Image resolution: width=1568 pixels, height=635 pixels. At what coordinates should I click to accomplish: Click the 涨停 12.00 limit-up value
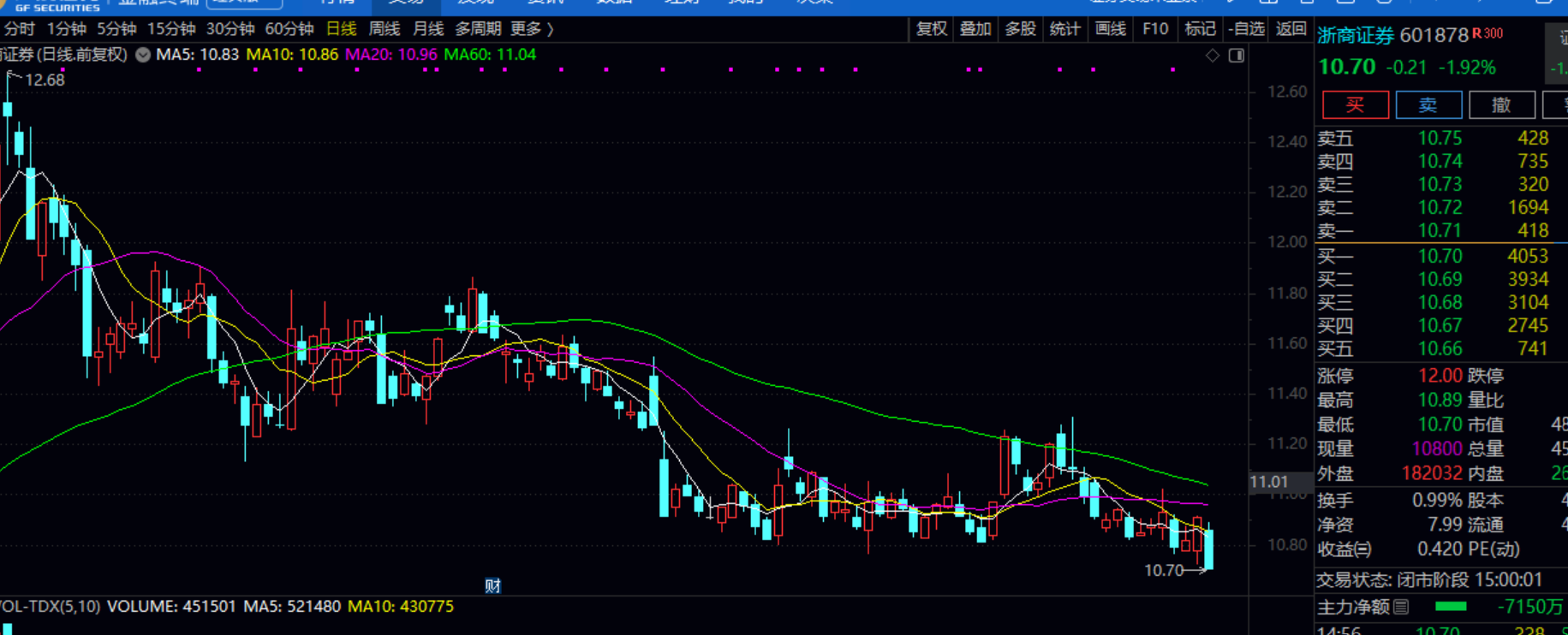point(1440,376)
